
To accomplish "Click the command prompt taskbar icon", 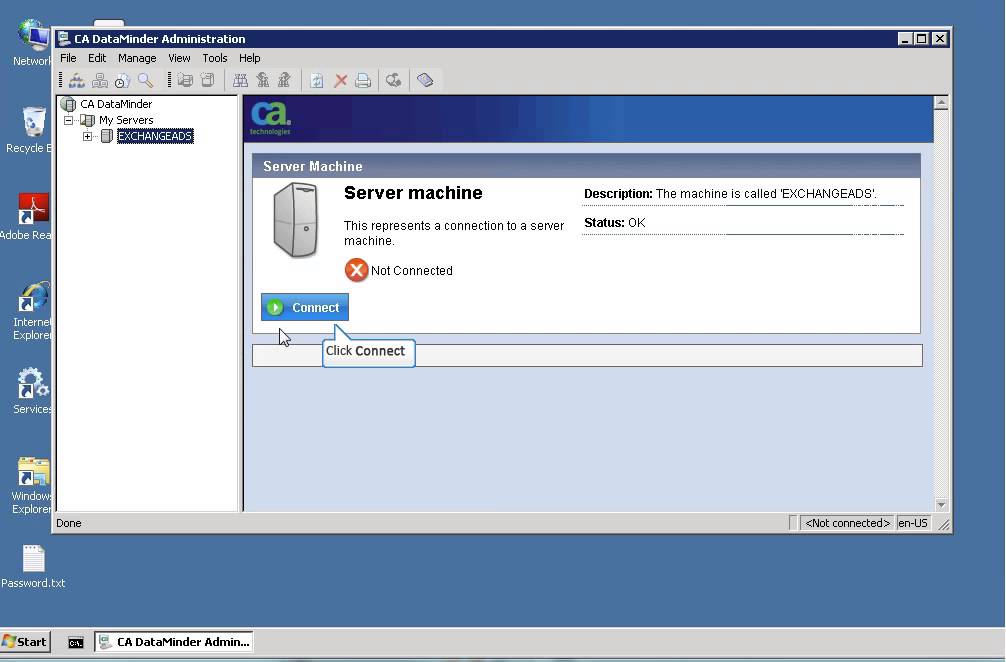I will point(76,642).
